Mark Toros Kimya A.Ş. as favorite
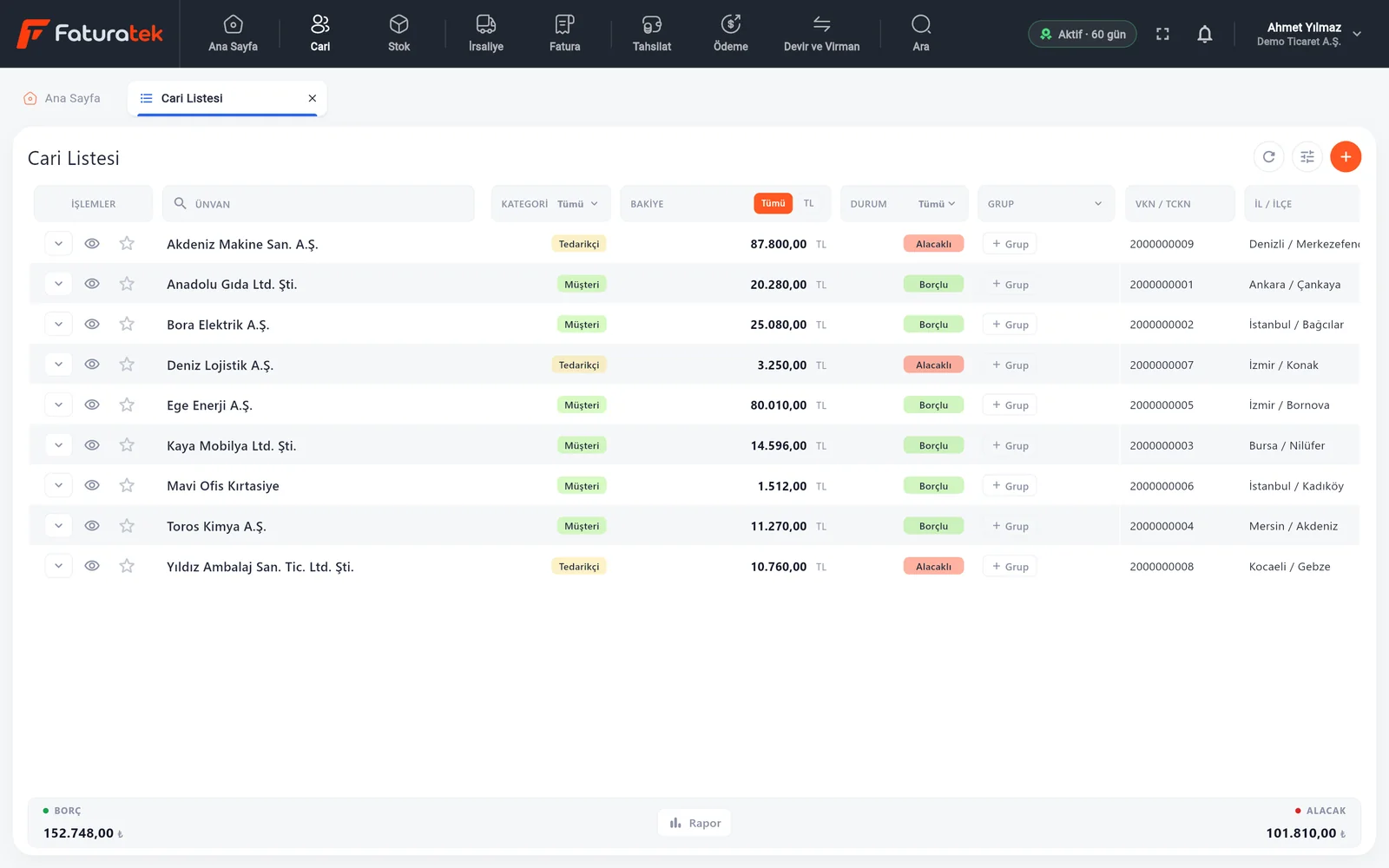The width and height of the screenshot is (1389, 868). coord(127,526)
